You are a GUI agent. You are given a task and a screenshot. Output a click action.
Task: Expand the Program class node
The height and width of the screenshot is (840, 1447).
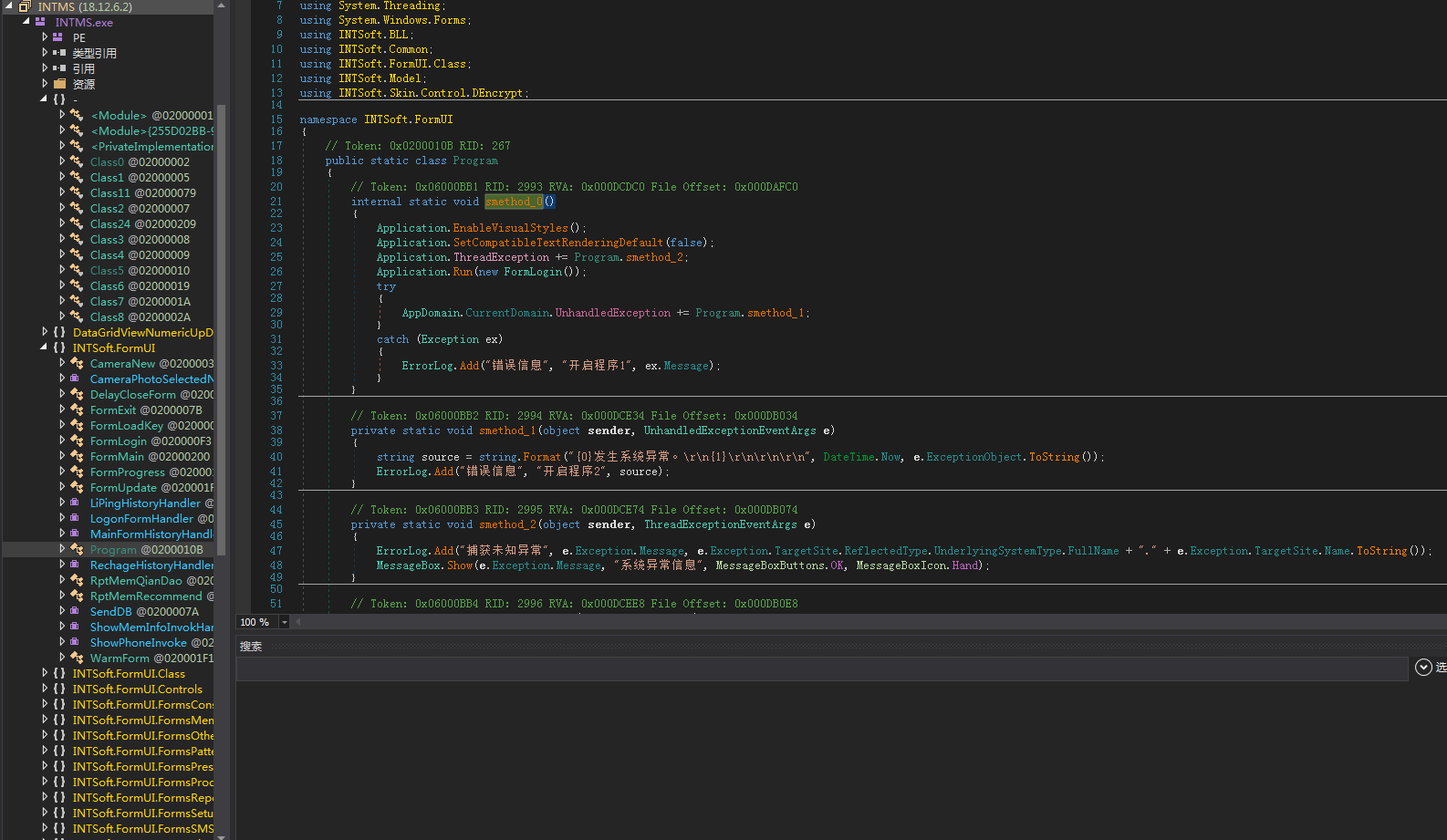click(x=62, y=549)
